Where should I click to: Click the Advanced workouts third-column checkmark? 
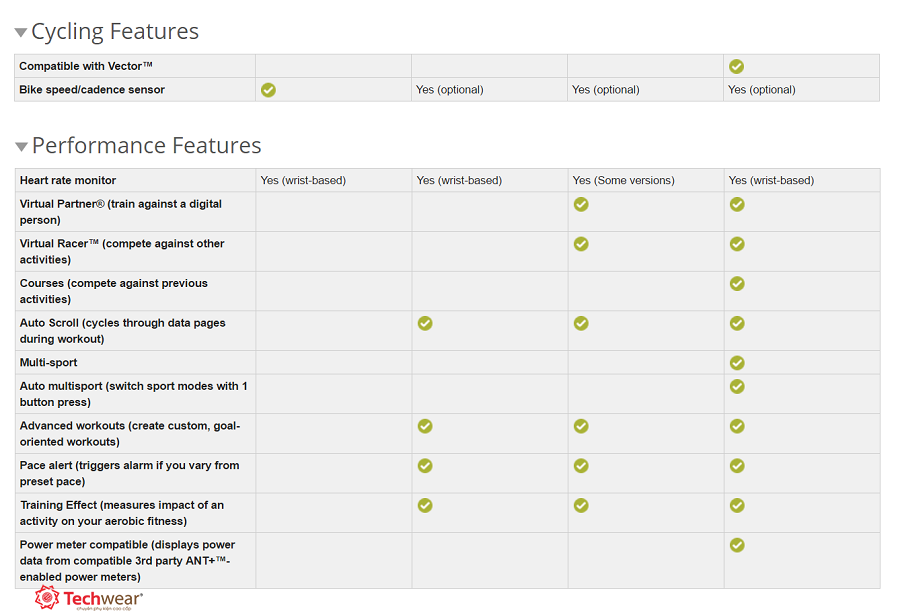click(581, 426)
